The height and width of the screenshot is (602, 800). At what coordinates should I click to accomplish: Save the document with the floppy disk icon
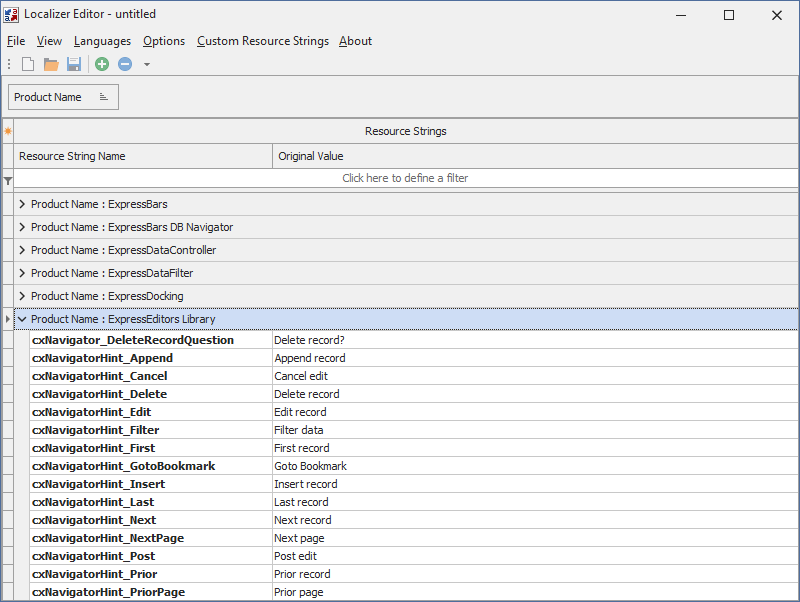74,63
